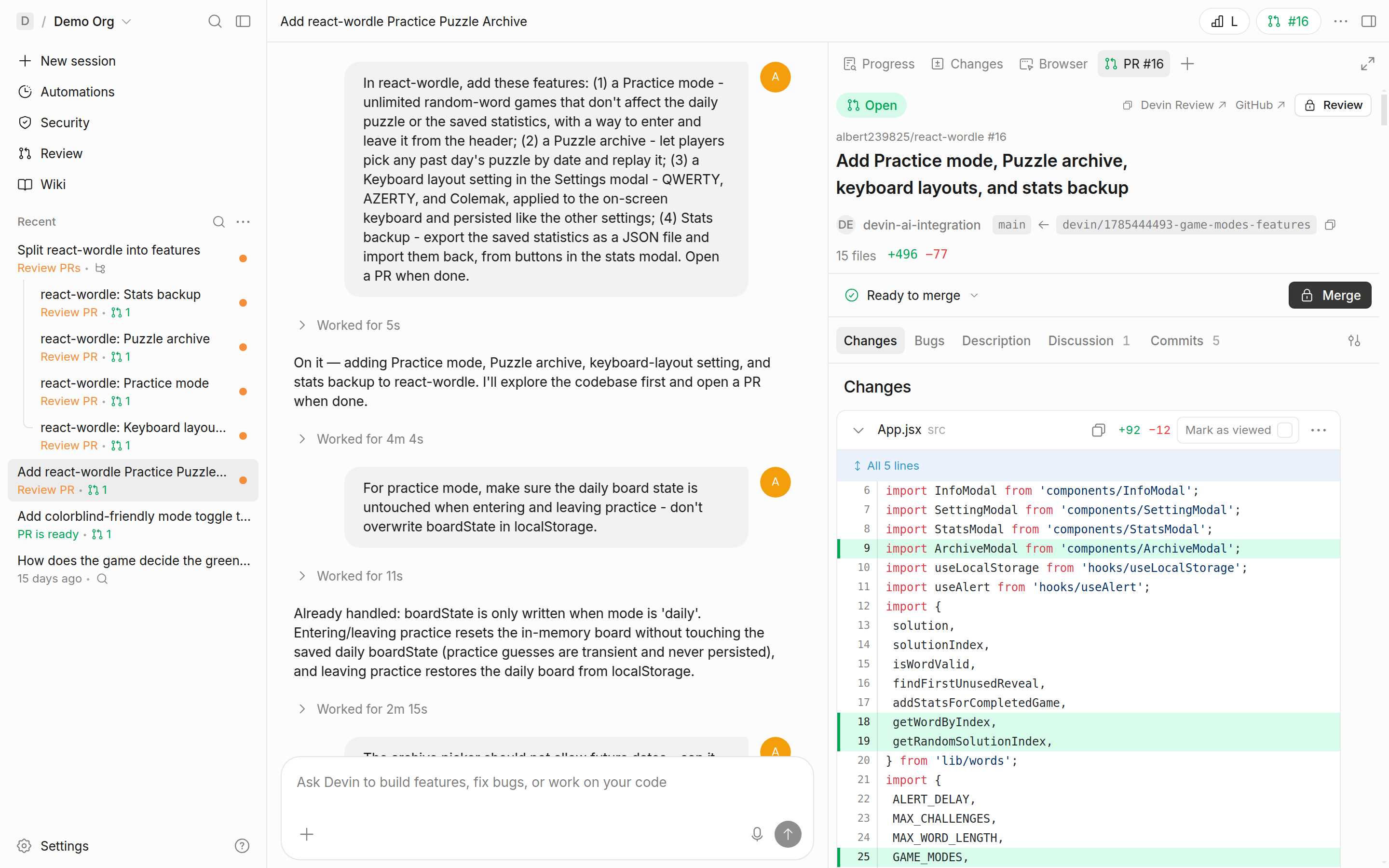Search recent sessions magnifier icon

coord(218,222)
